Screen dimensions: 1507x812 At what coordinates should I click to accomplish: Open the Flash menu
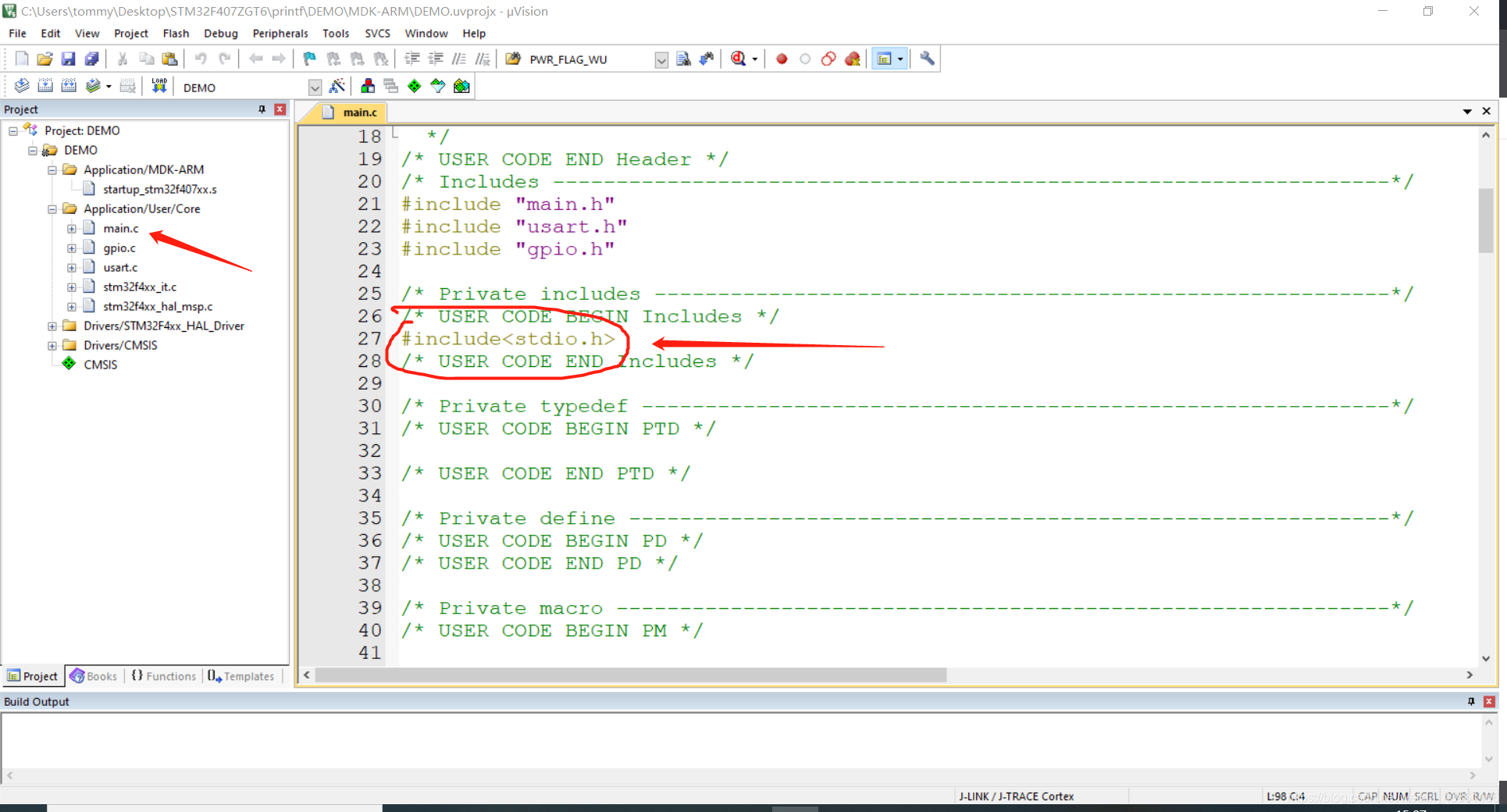[x=176, y=34]
